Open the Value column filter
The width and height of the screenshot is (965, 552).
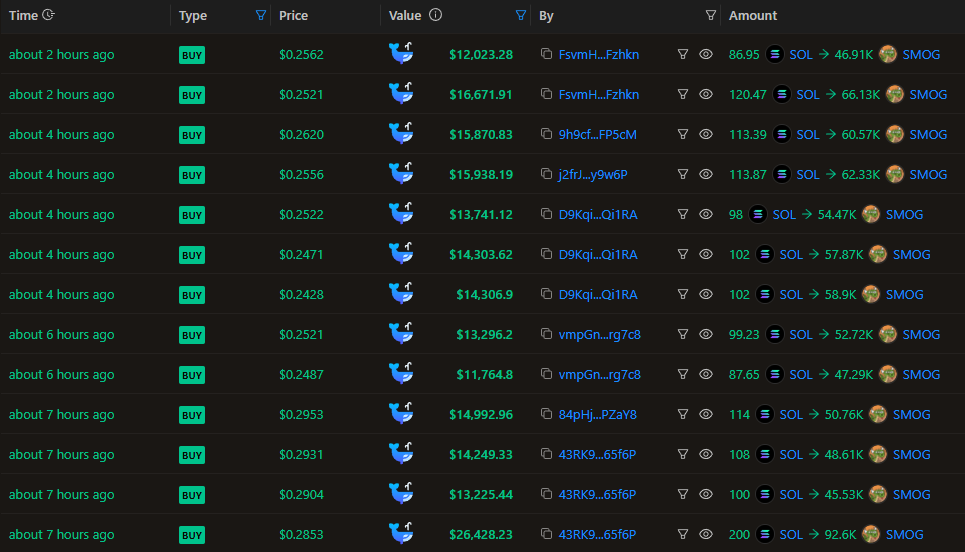pyautogui.click(x=521, y=15)
